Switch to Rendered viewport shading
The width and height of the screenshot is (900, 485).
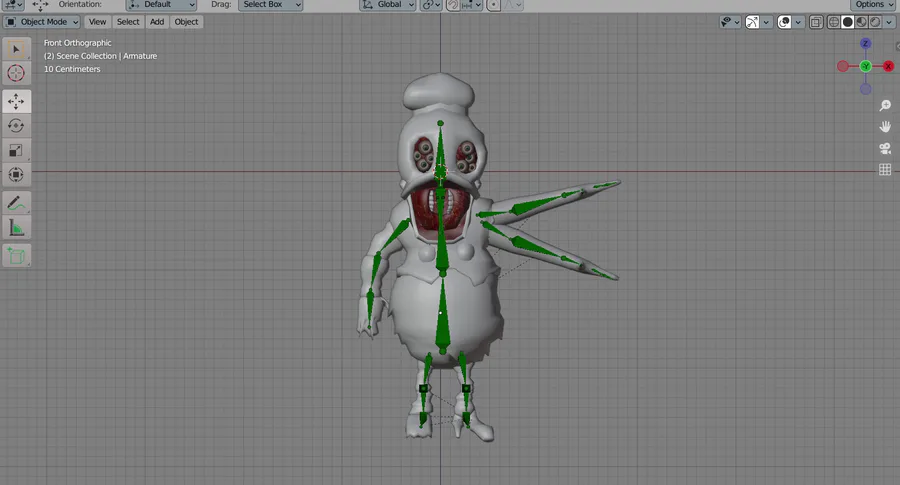point(875,22)
